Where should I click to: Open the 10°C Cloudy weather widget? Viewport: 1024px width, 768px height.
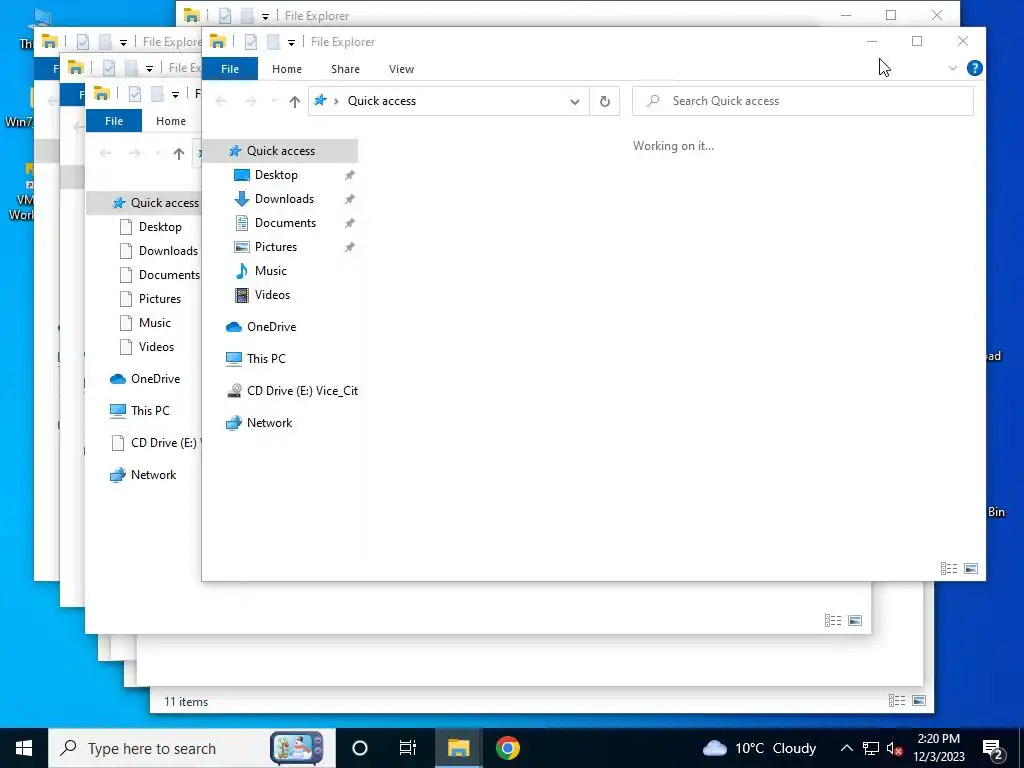coord(760,748)
